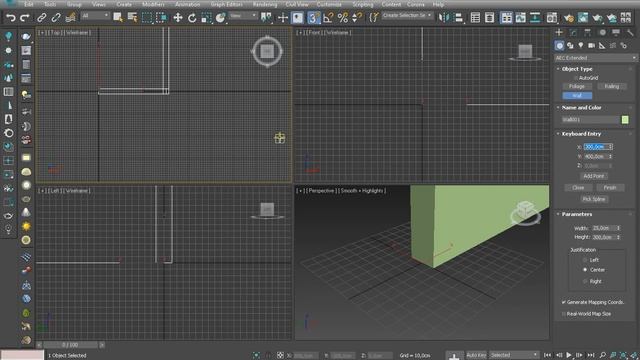Toggle the Generate Mapping Coords checkbox
Screen dimensions: 640x360
pos(564,302)
